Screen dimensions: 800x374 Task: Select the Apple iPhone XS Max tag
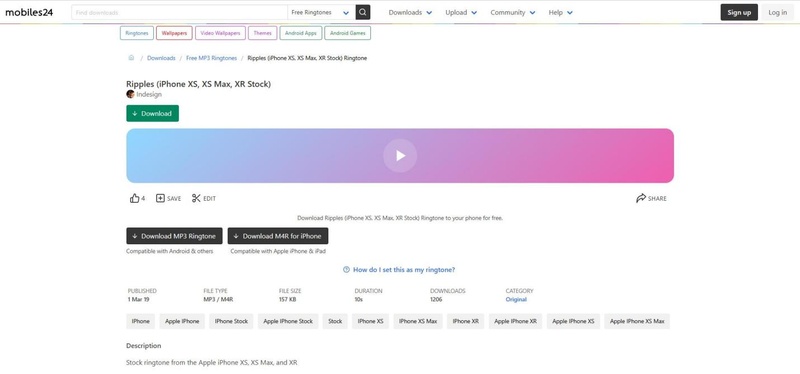[637, 321]
